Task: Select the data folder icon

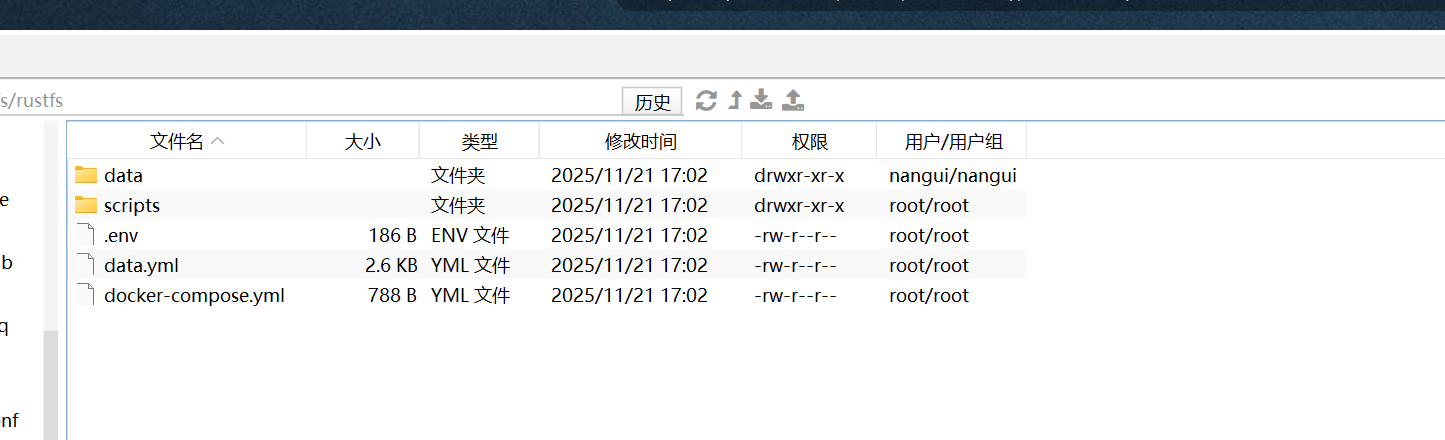Action: (86, 176)
